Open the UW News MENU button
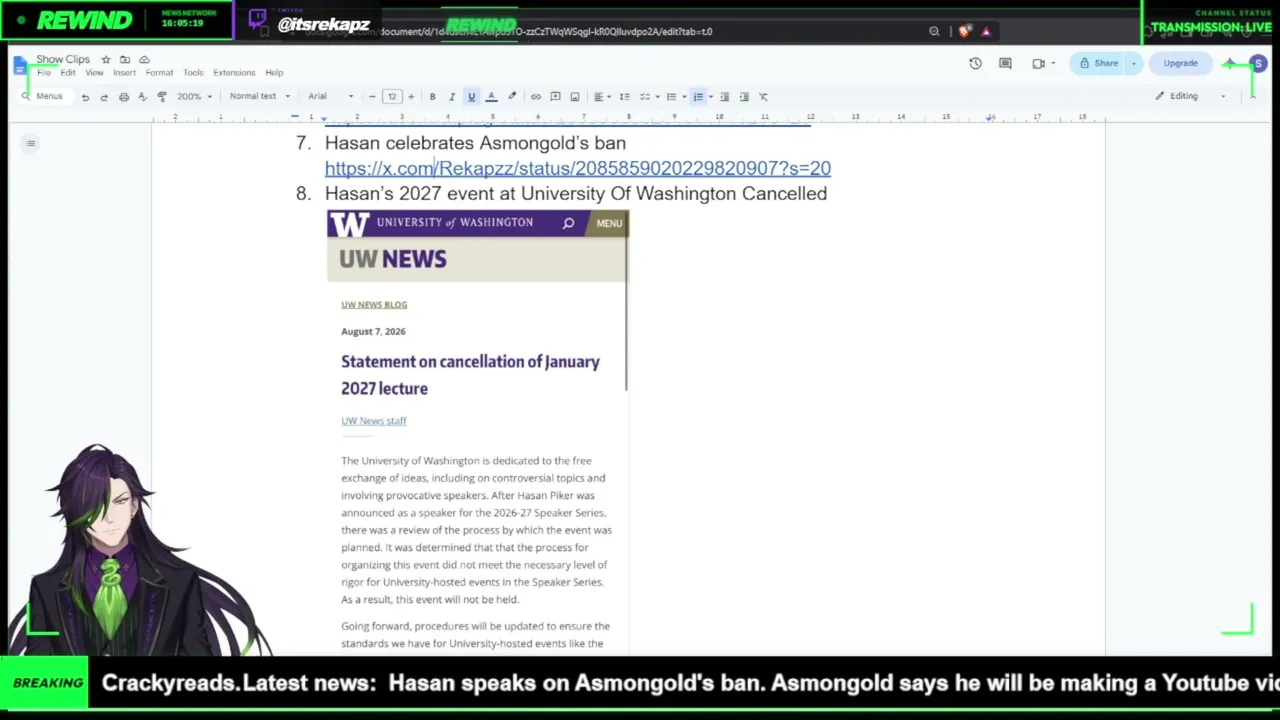Image resolution: width=1280 pixels, height=720 pixels. (x=609, y=223)
